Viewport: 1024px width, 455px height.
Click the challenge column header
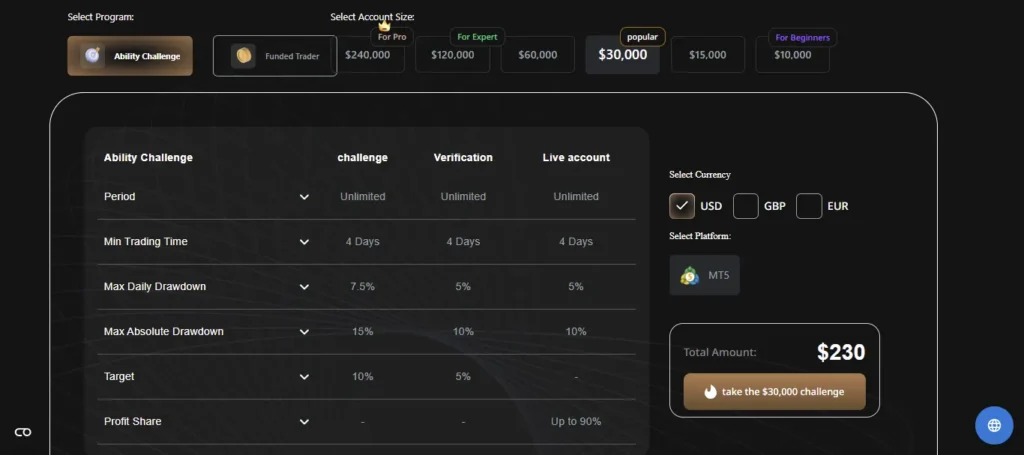pos(362,157)
